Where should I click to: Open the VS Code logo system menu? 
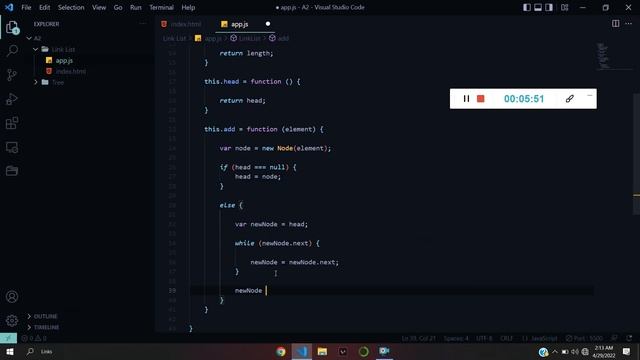tap(9, 7)
